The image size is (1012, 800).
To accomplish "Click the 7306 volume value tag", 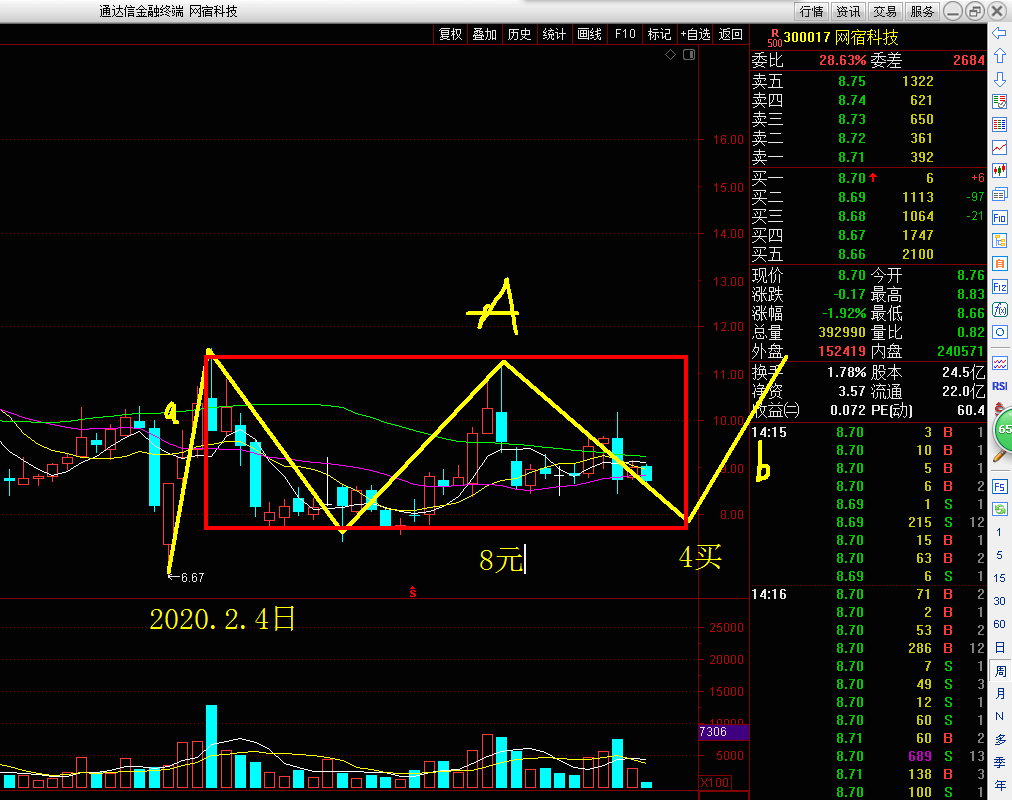I will [724, 732].
